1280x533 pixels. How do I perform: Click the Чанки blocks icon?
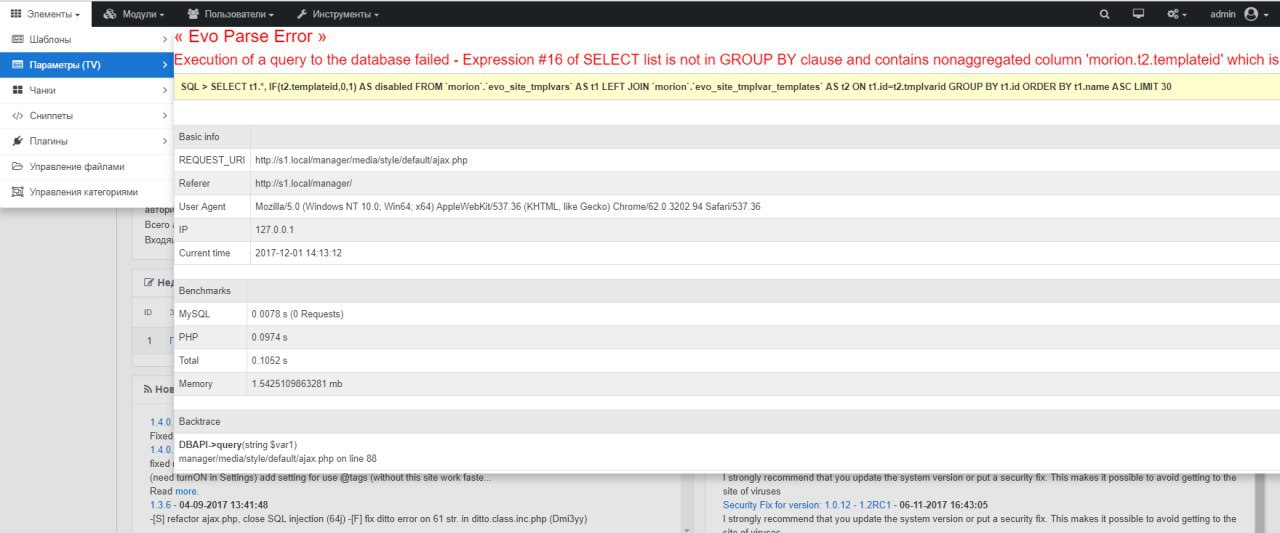tap(17, 90)
